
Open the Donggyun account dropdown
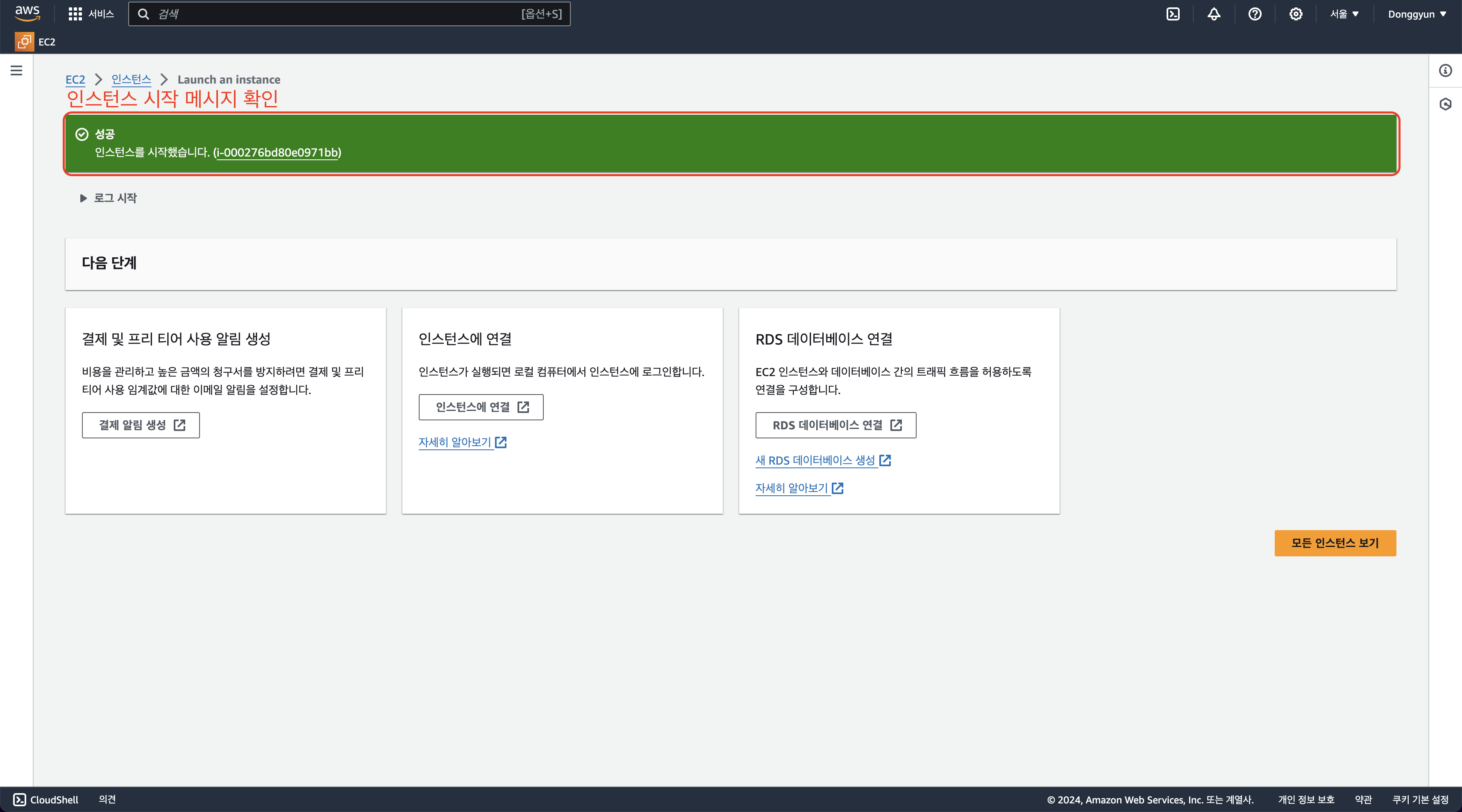pos(1417,14)
